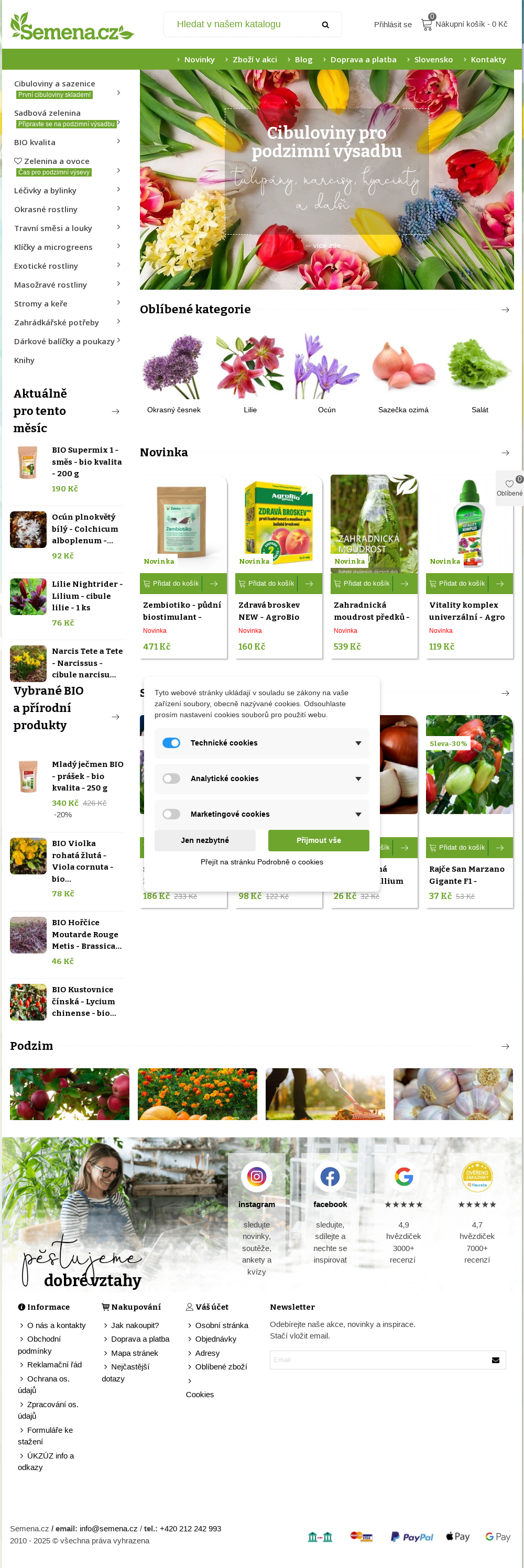Submit newsletter with envelope icon
Image resolution: width=524 pixels, height=1568 pixels.
(x=495, y=1360)
